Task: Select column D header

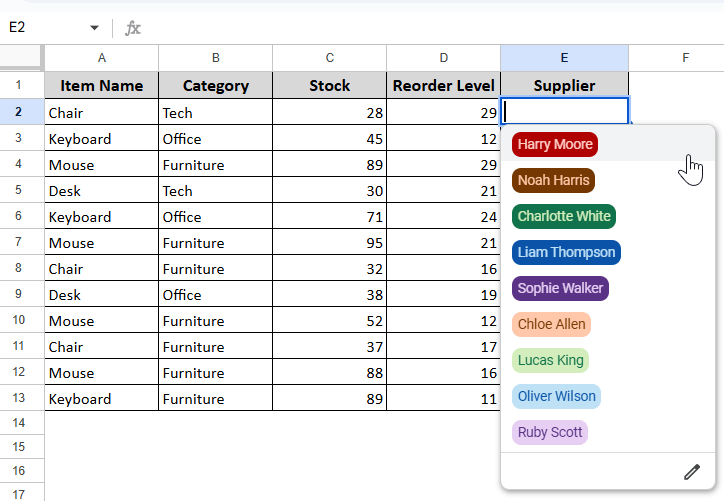Action: (x=444, y=58)
